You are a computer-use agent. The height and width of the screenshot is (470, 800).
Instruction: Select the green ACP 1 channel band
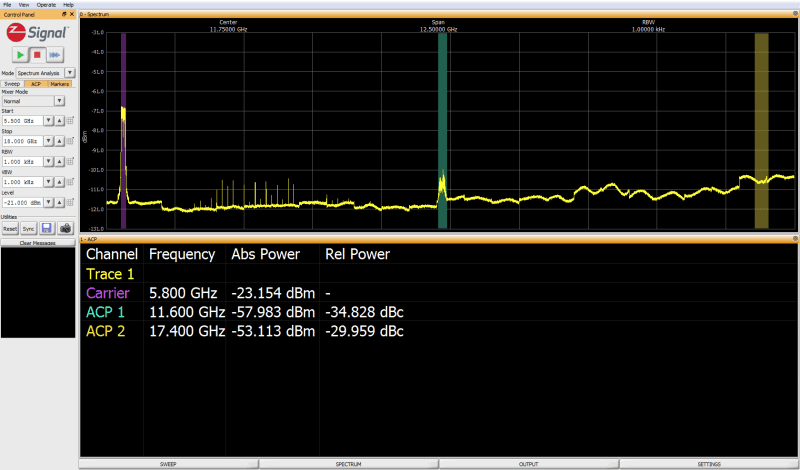tap(442, 131)
